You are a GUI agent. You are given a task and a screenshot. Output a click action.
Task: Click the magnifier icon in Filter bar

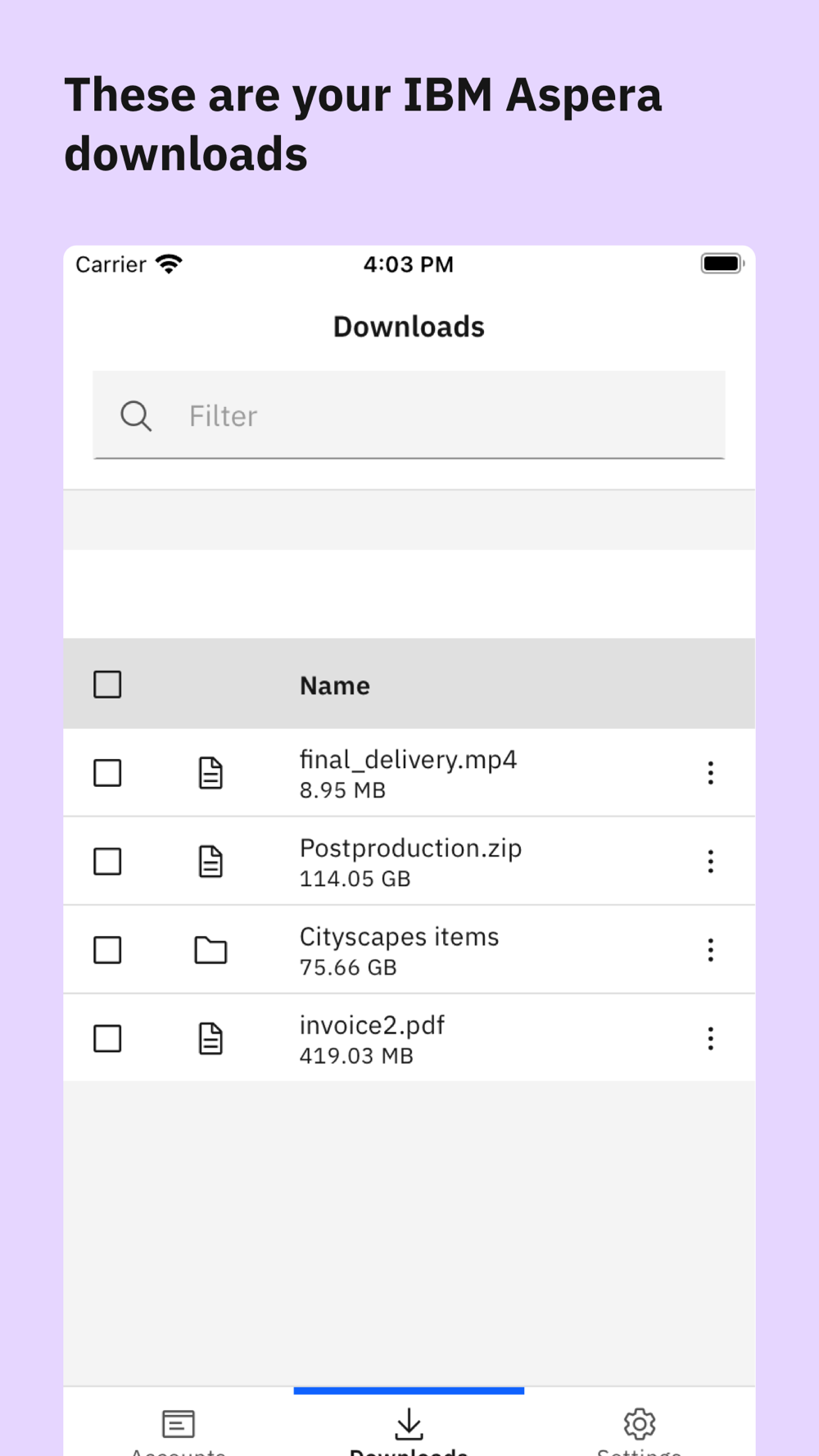[136, 416]
